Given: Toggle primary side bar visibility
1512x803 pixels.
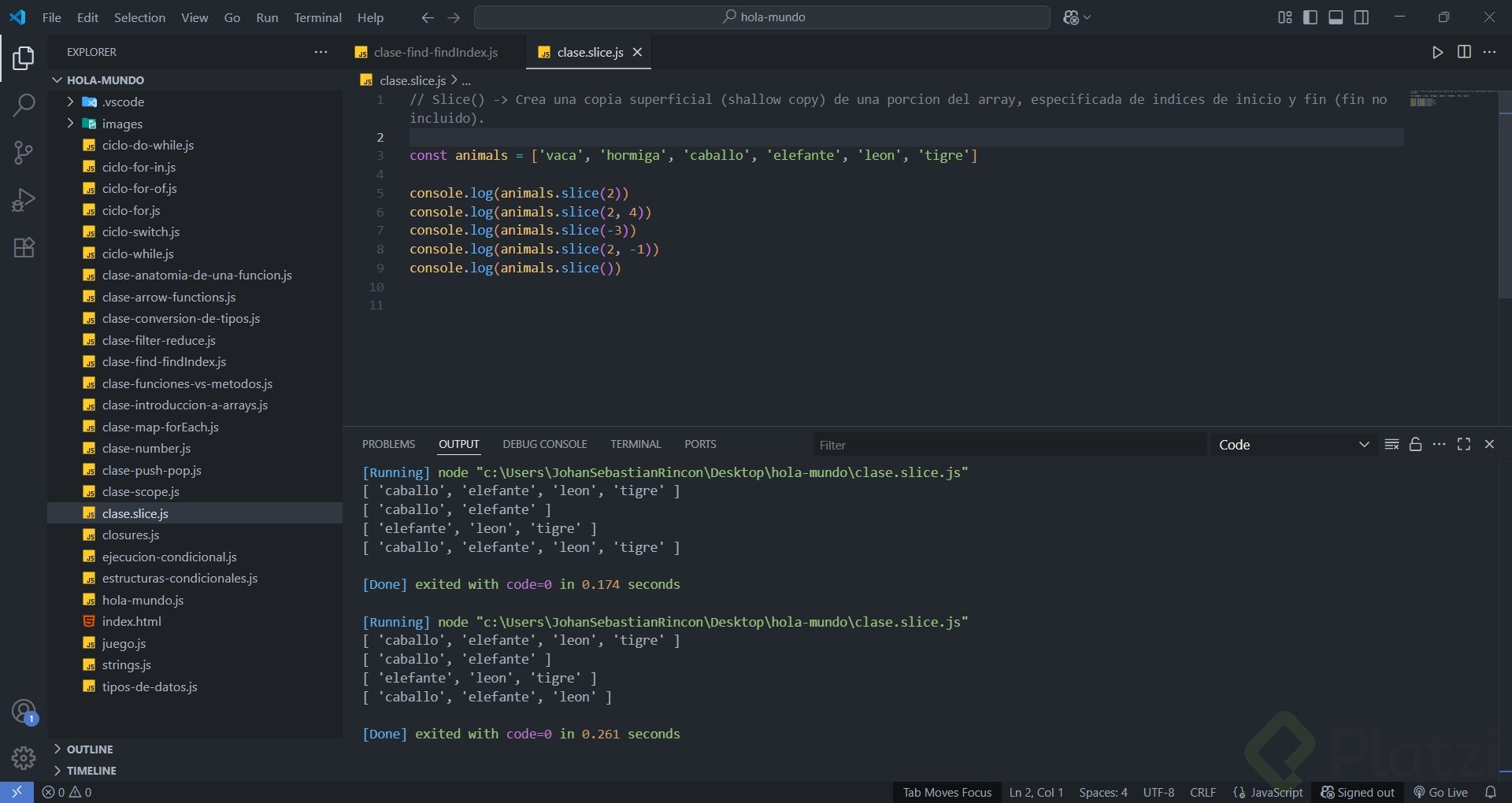Looking at the screenshot, I should coord(1310,17).
